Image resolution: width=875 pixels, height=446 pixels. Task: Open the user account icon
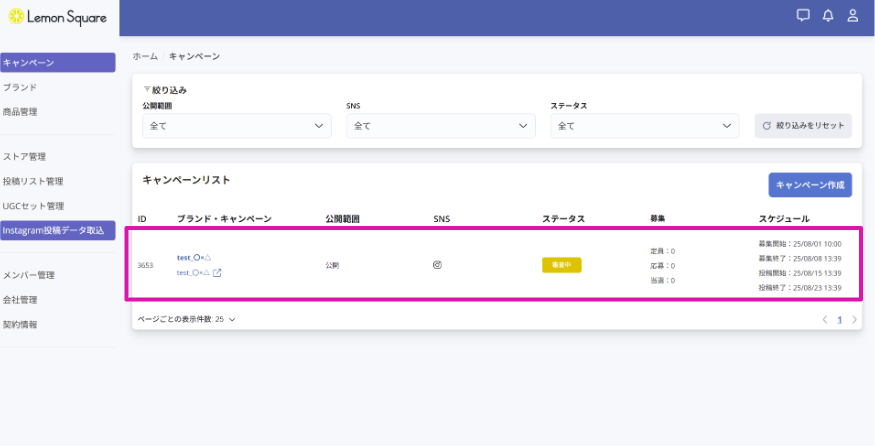(x=853, y=15)
